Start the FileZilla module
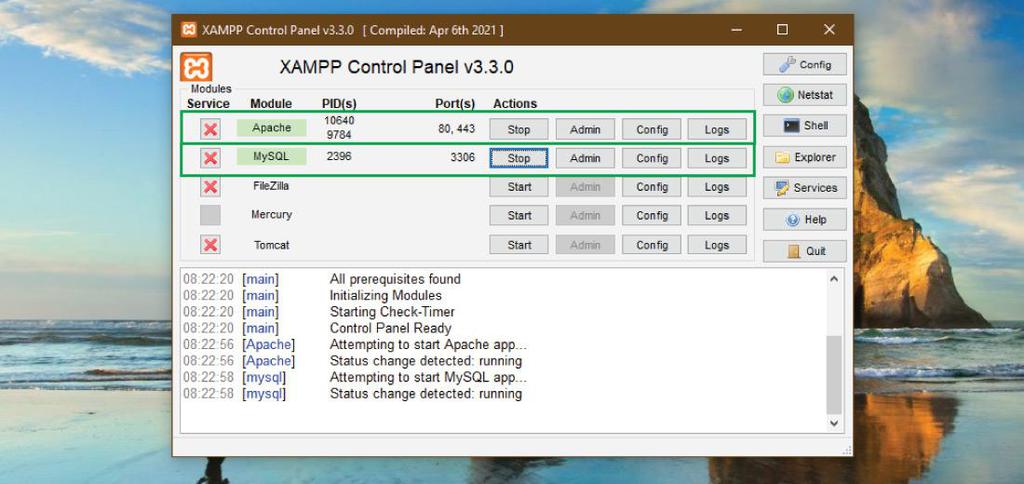Screen dimensions: 1024x484 point(519,187)
